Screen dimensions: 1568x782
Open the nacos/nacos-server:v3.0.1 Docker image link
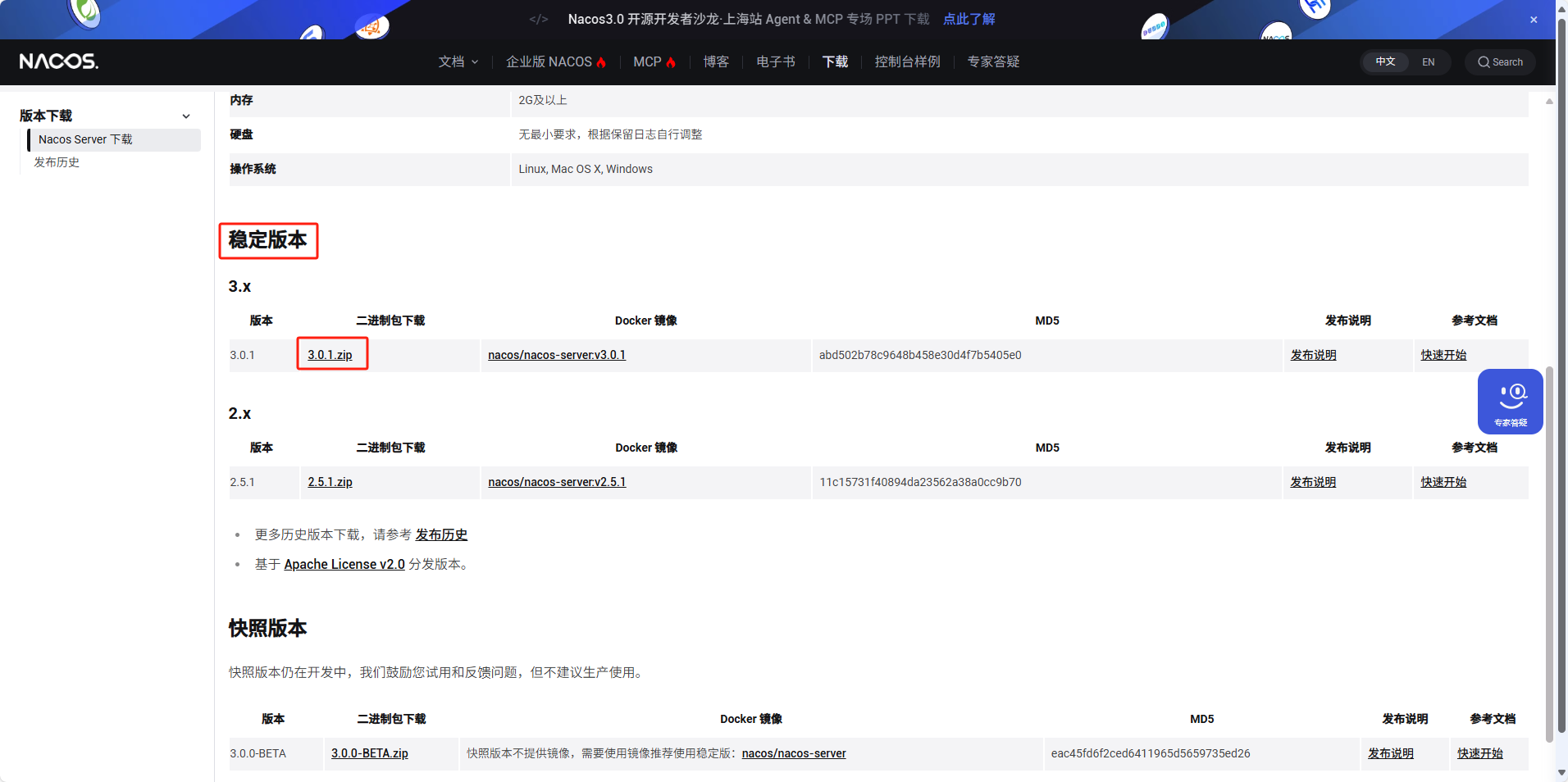(x=556, y=354)
